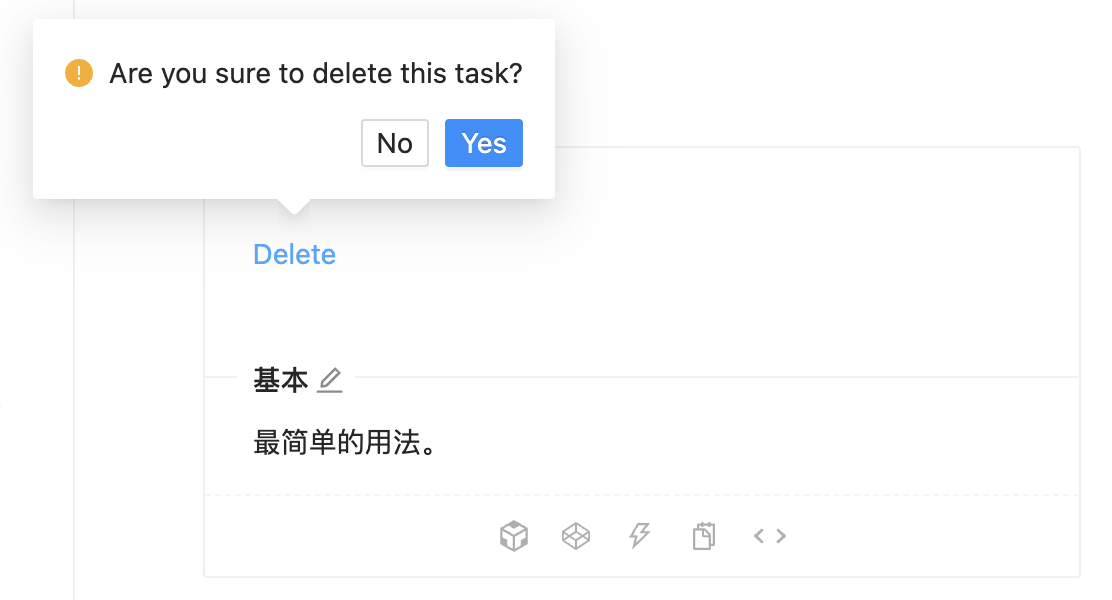1112x600 pixels.
Task: Cancel deletion by clicking No
Action: (394, 143)
